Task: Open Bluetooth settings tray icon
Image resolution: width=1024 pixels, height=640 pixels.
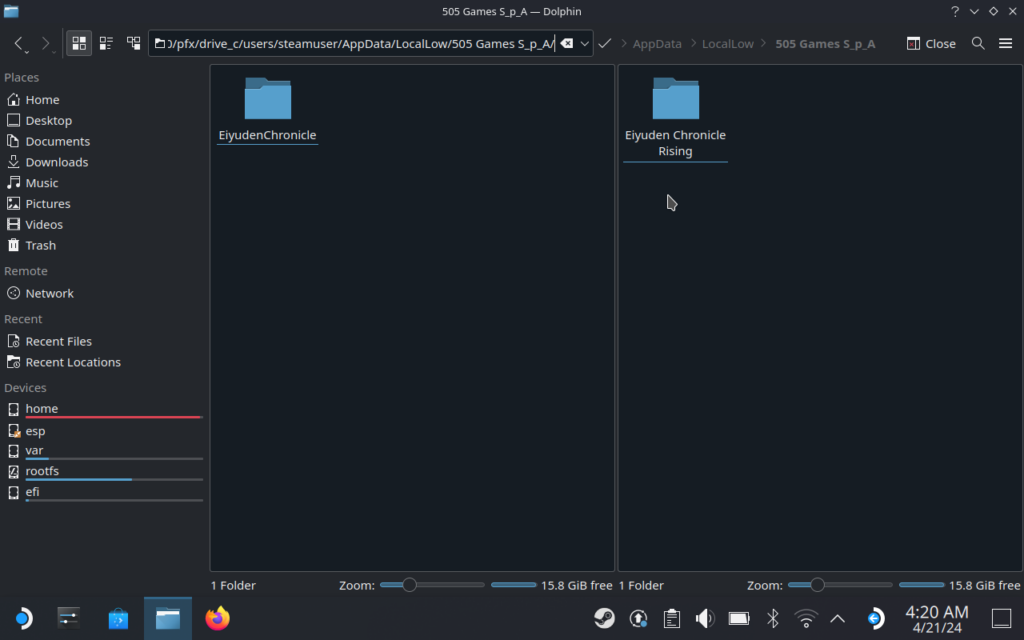Action: [773, 618]
